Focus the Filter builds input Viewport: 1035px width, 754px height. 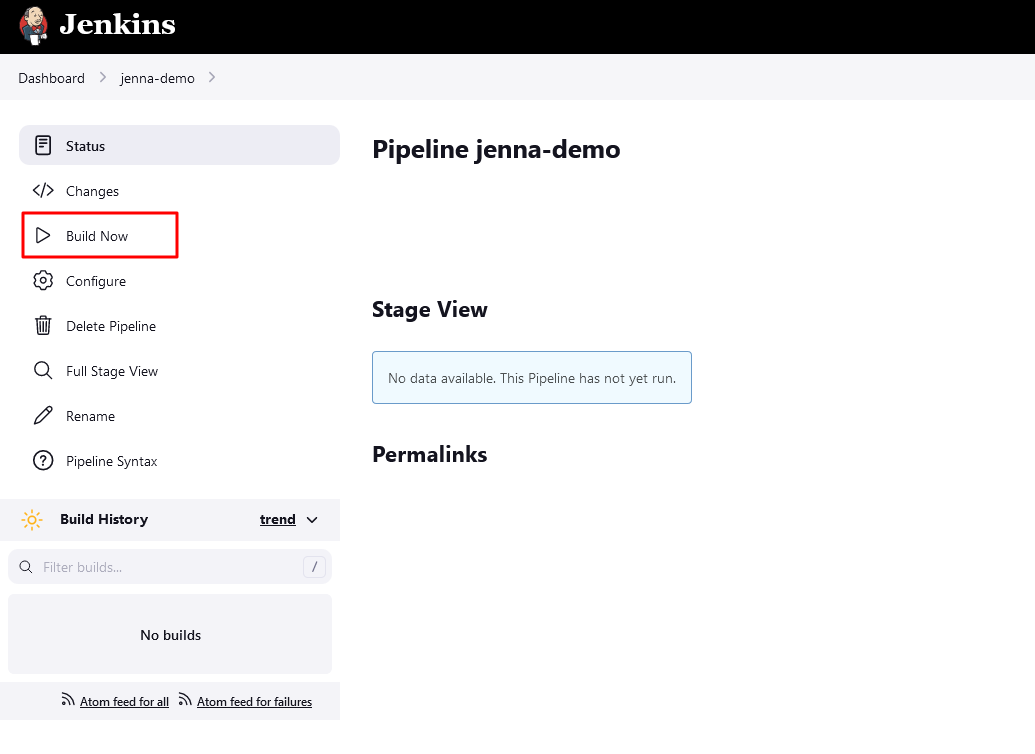[170, 566]
